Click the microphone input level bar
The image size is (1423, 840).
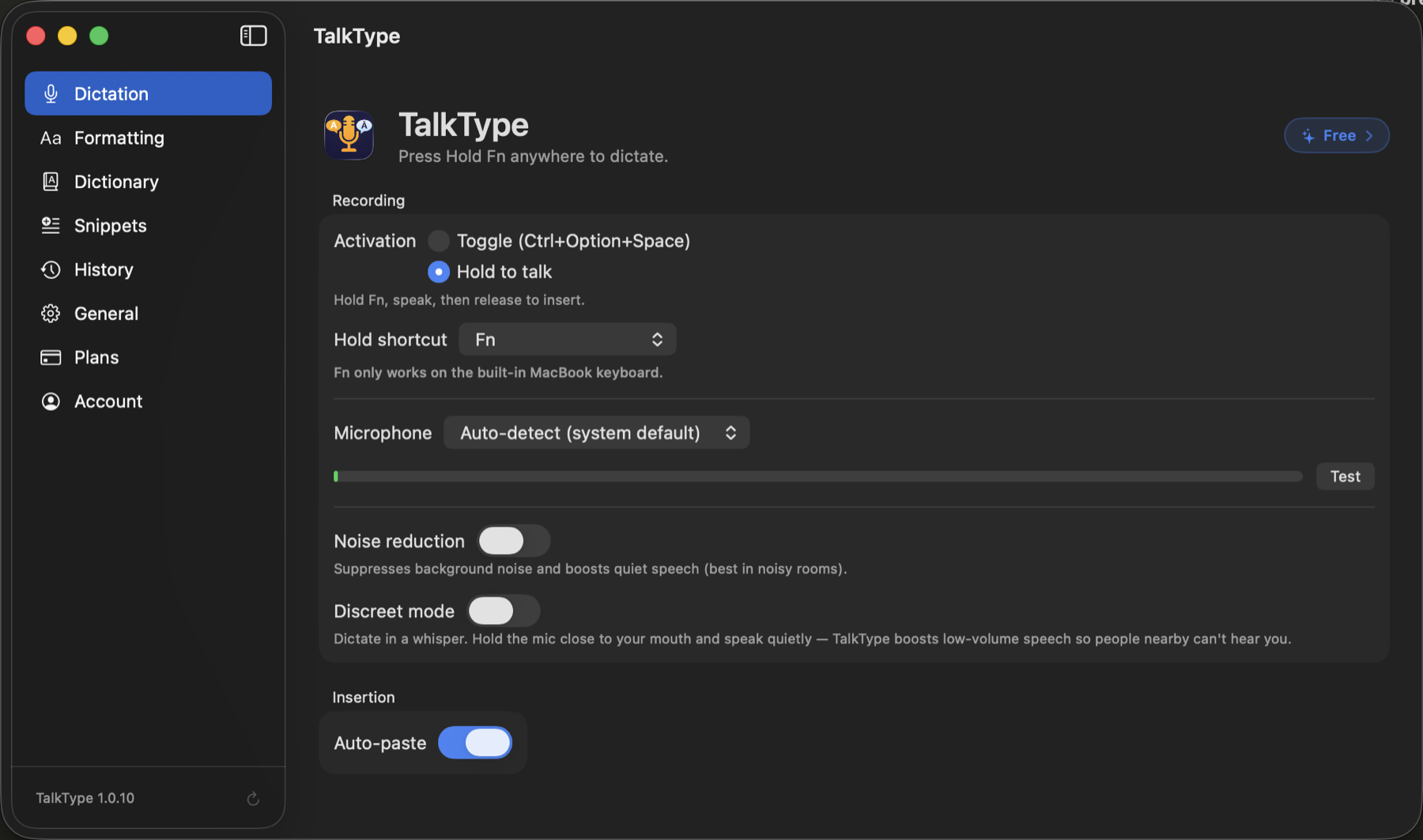818,477
